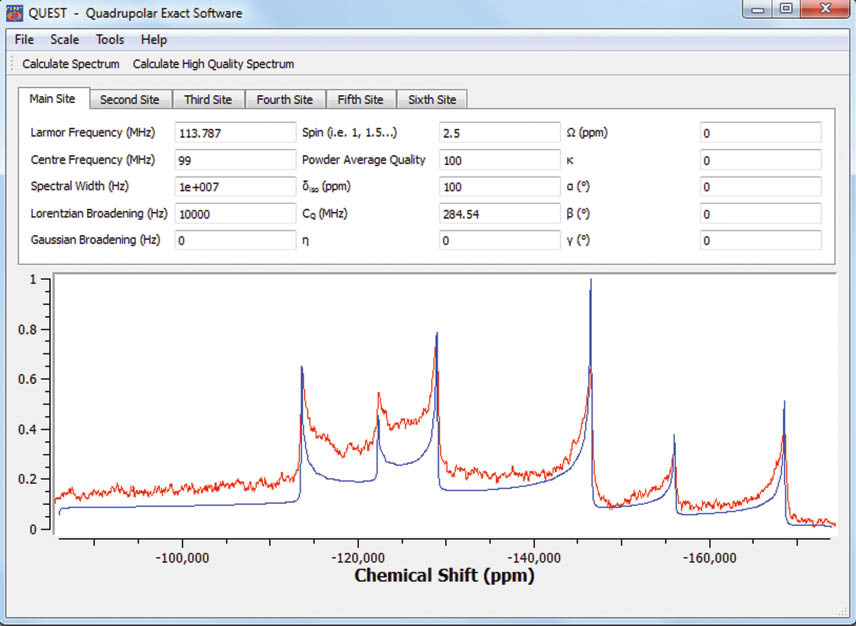The image size is (856, 626).
Task: Maximize the QUEST window
Action: tap(786, 9)
